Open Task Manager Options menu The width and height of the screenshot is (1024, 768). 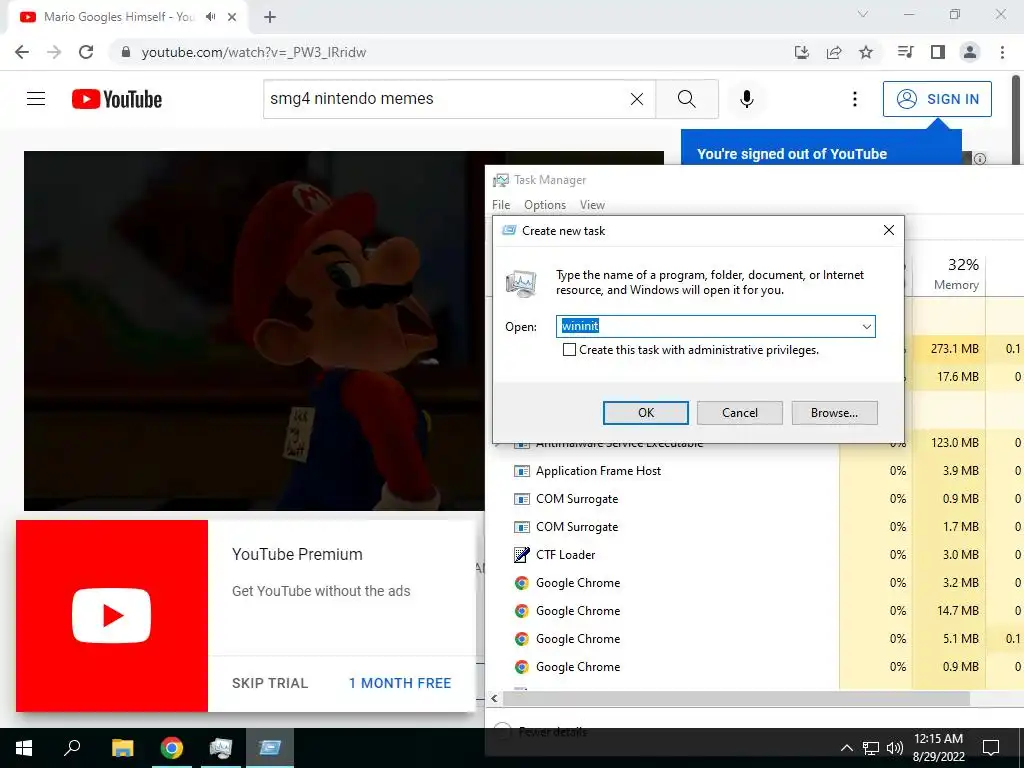[x=545, y=205]
